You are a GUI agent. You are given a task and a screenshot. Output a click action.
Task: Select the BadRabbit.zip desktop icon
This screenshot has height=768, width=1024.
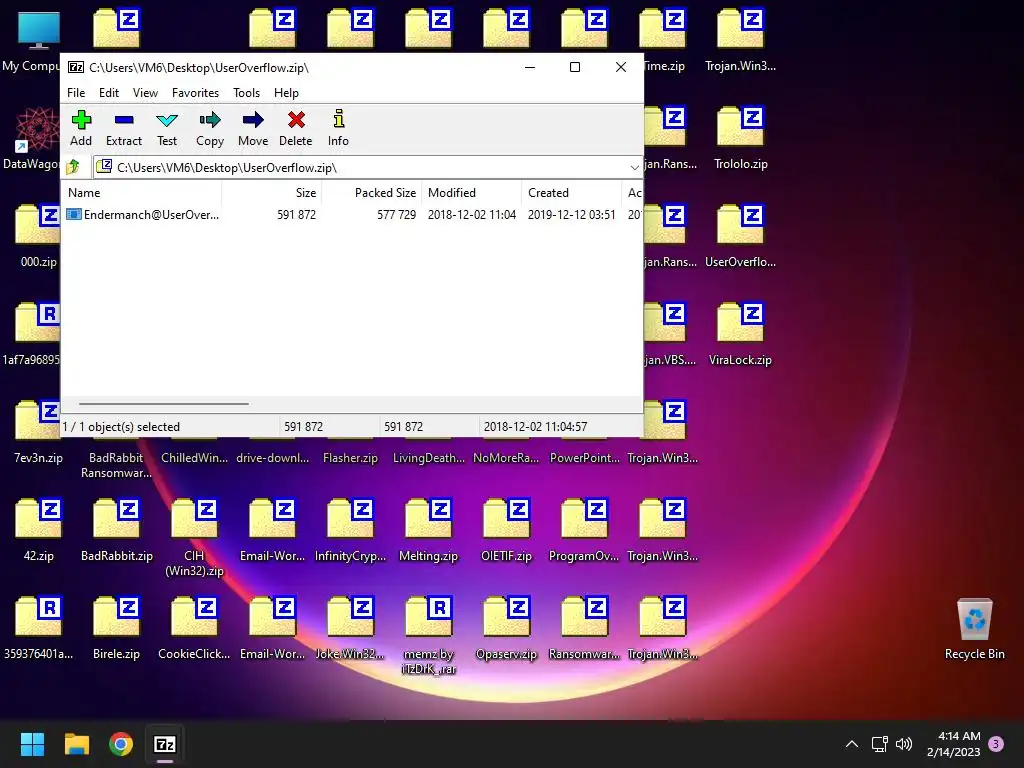click(x=116, y=530)
